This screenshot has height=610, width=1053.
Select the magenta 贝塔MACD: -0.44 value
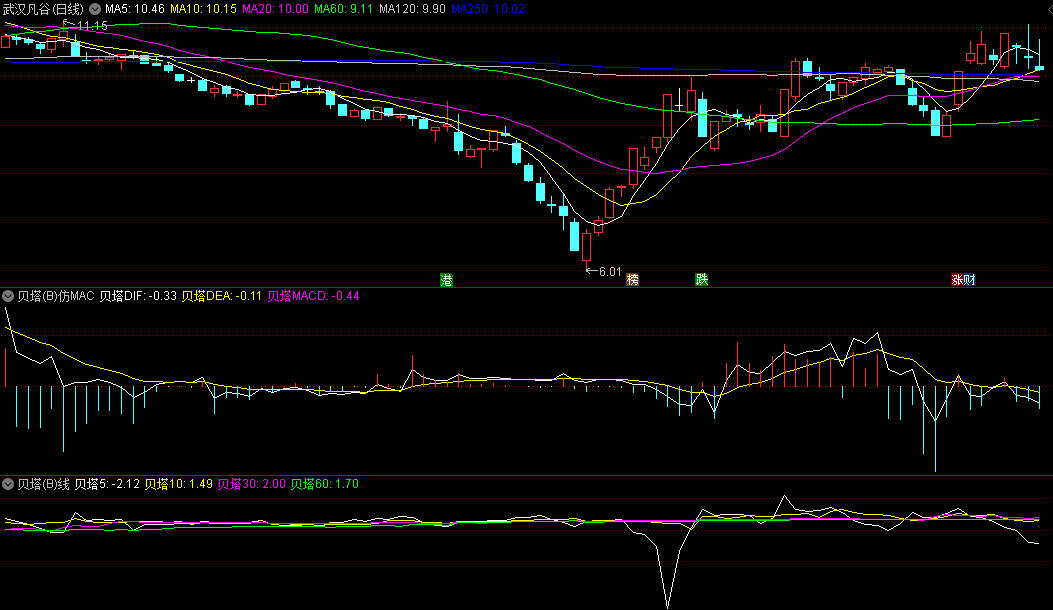point(313,296)
